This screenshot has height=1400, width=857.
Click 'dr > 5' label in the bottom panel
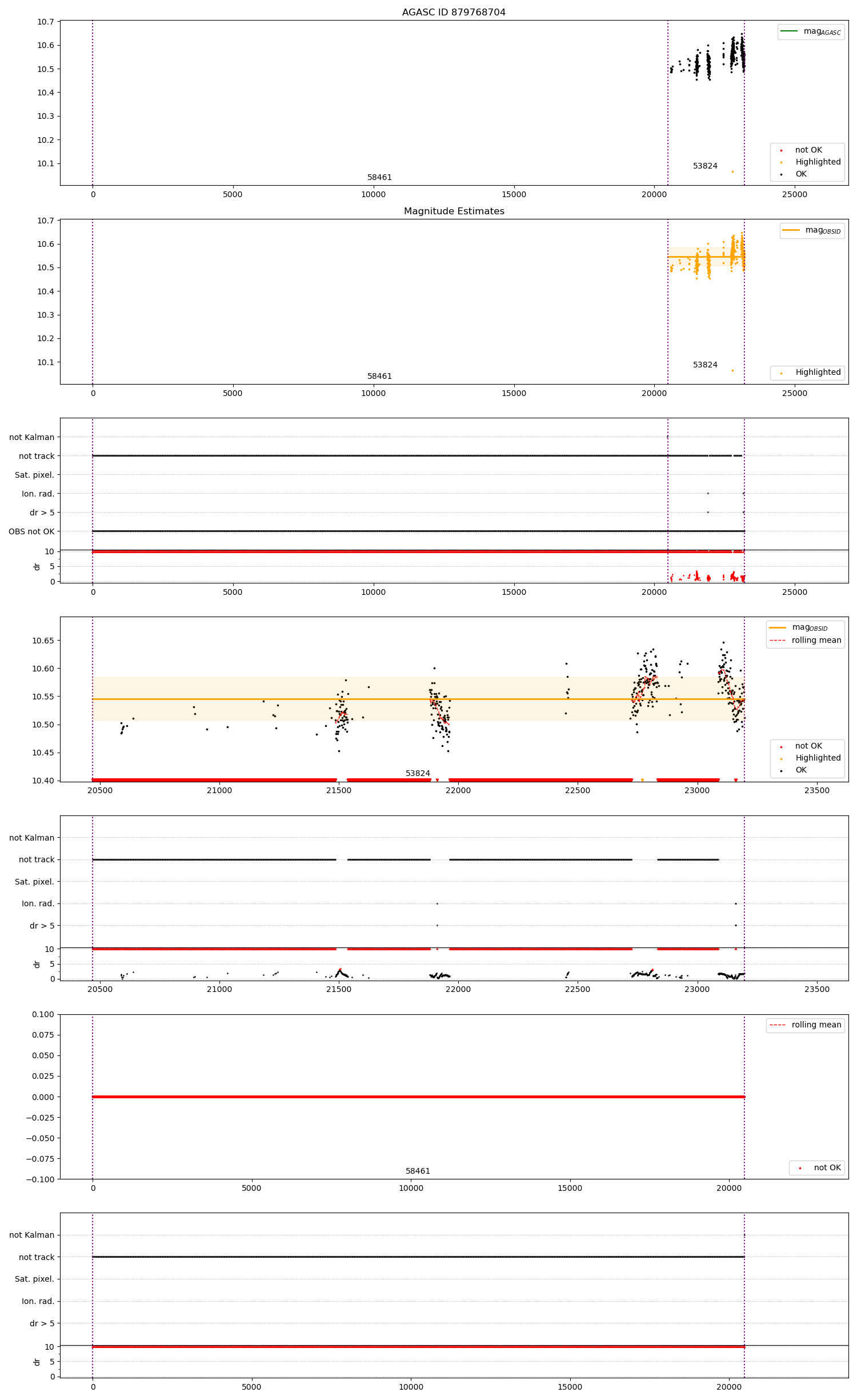[42, 1323]
